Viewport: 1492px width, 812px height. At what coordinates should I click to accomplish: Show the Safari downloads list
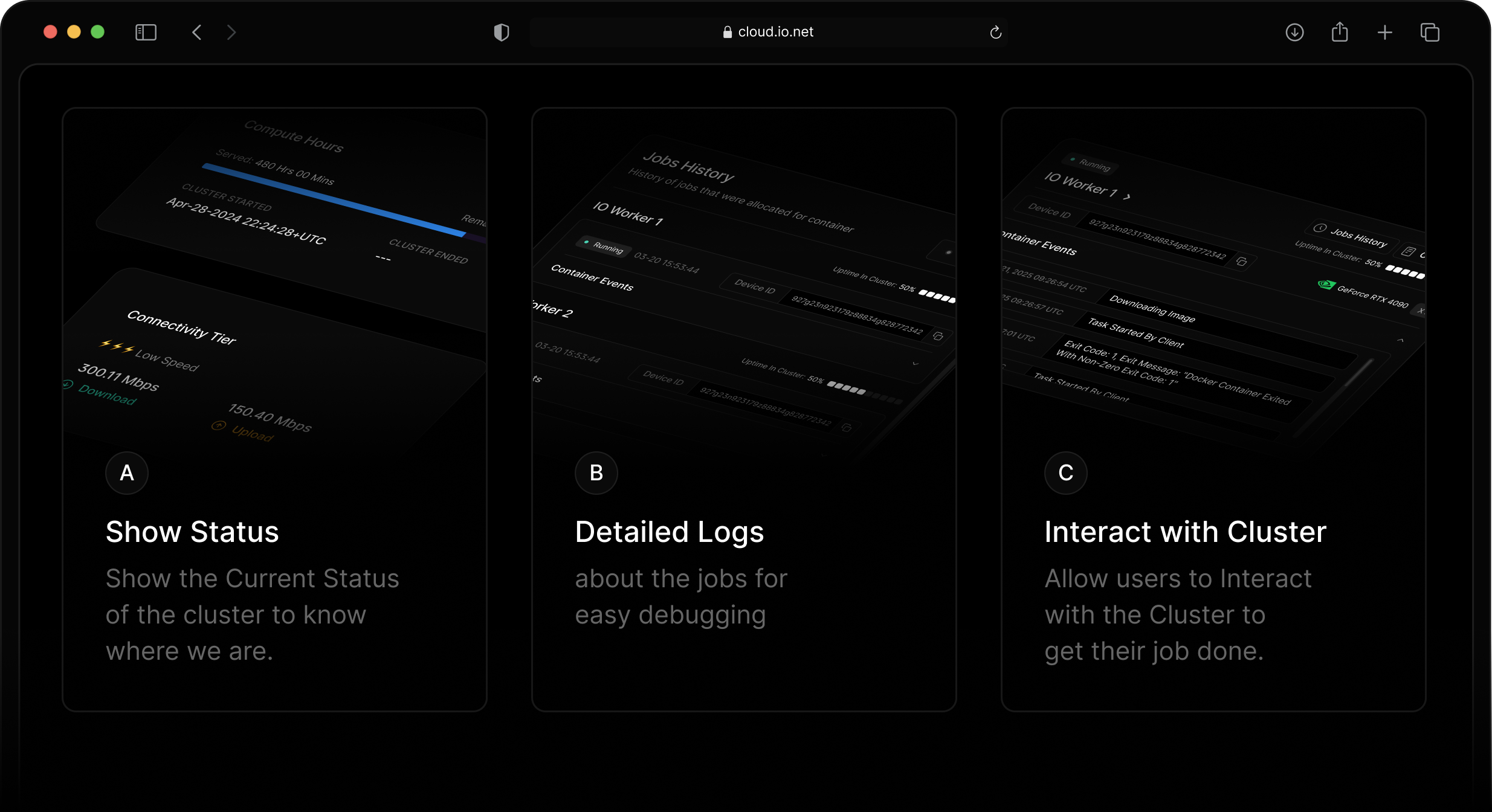click(1294, 32)
